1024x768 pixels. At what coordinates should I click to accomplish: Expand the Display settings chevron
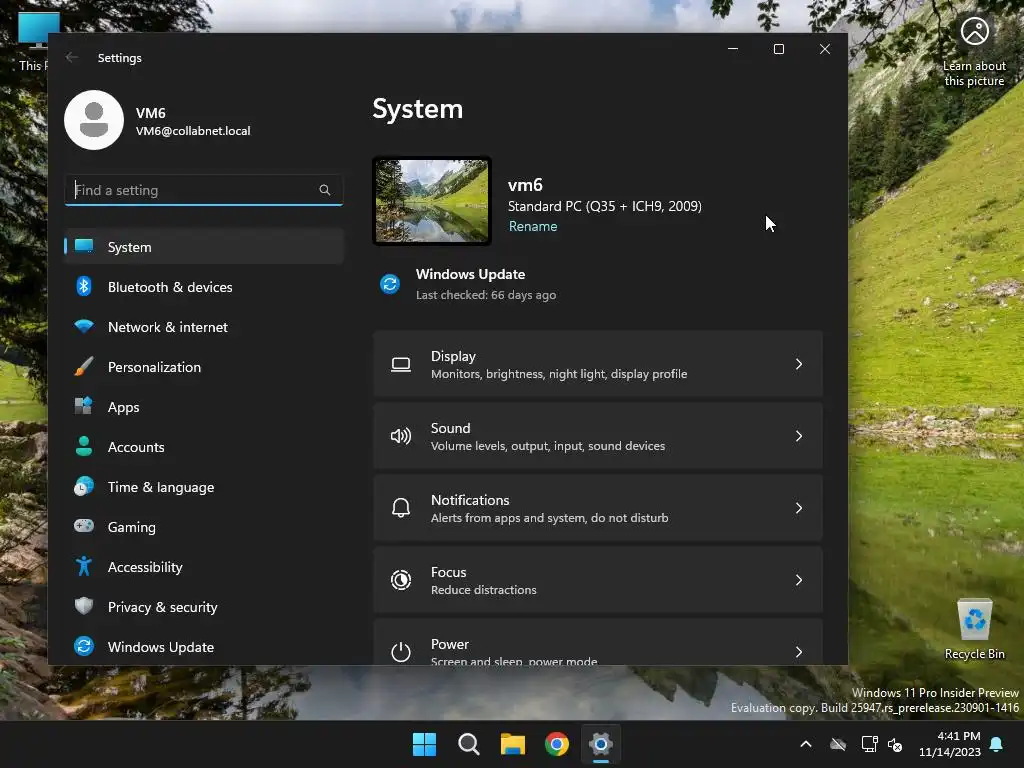click(x=799, y=364)
